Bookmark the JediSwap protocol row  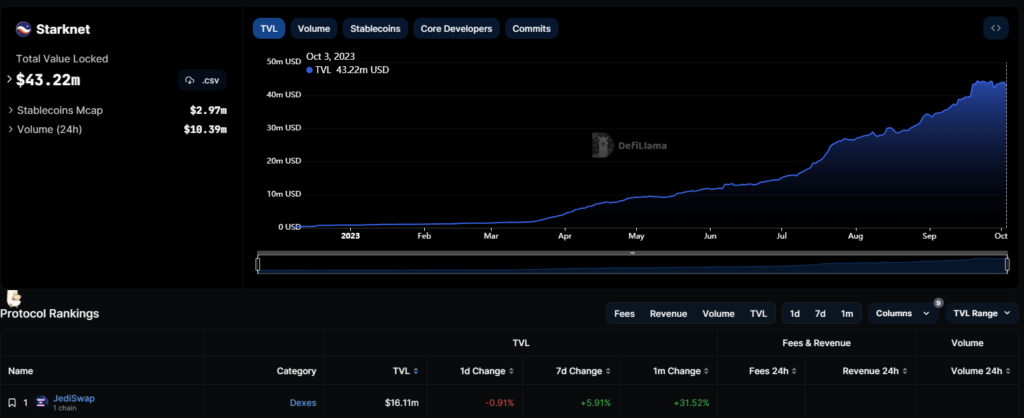[x=12, y=401]
